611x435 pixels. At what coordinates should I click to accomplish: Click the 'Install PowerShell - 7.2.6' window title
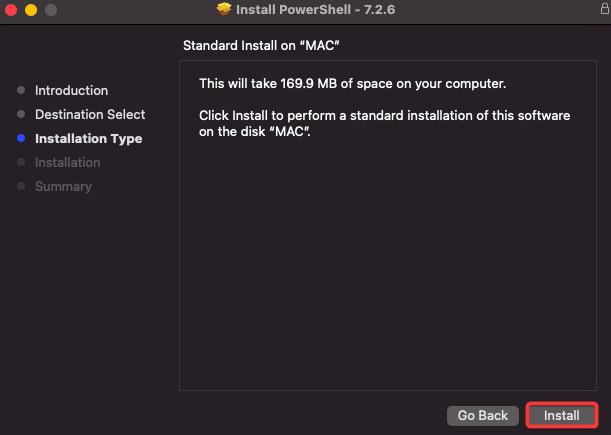click(x=316, y=9)
